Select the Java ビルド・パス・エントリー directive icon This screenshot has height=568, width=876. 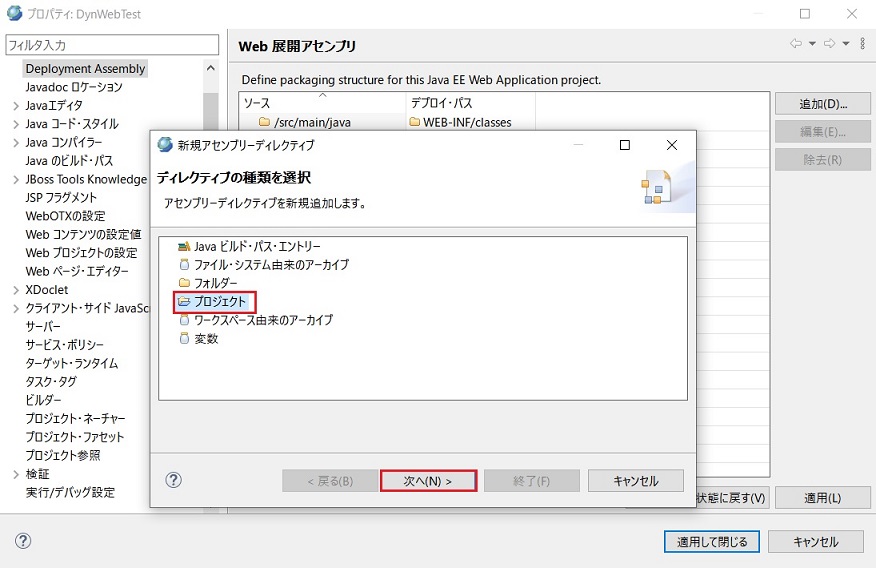click(x=184, y=246)
